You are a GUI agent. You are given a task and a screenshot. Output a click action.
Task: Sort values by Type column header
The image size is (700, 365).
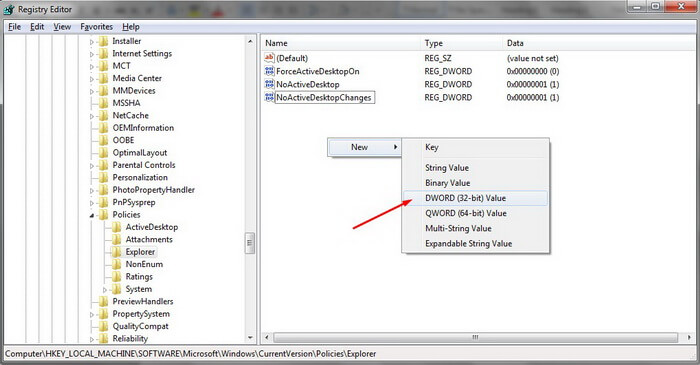point(462,43)
